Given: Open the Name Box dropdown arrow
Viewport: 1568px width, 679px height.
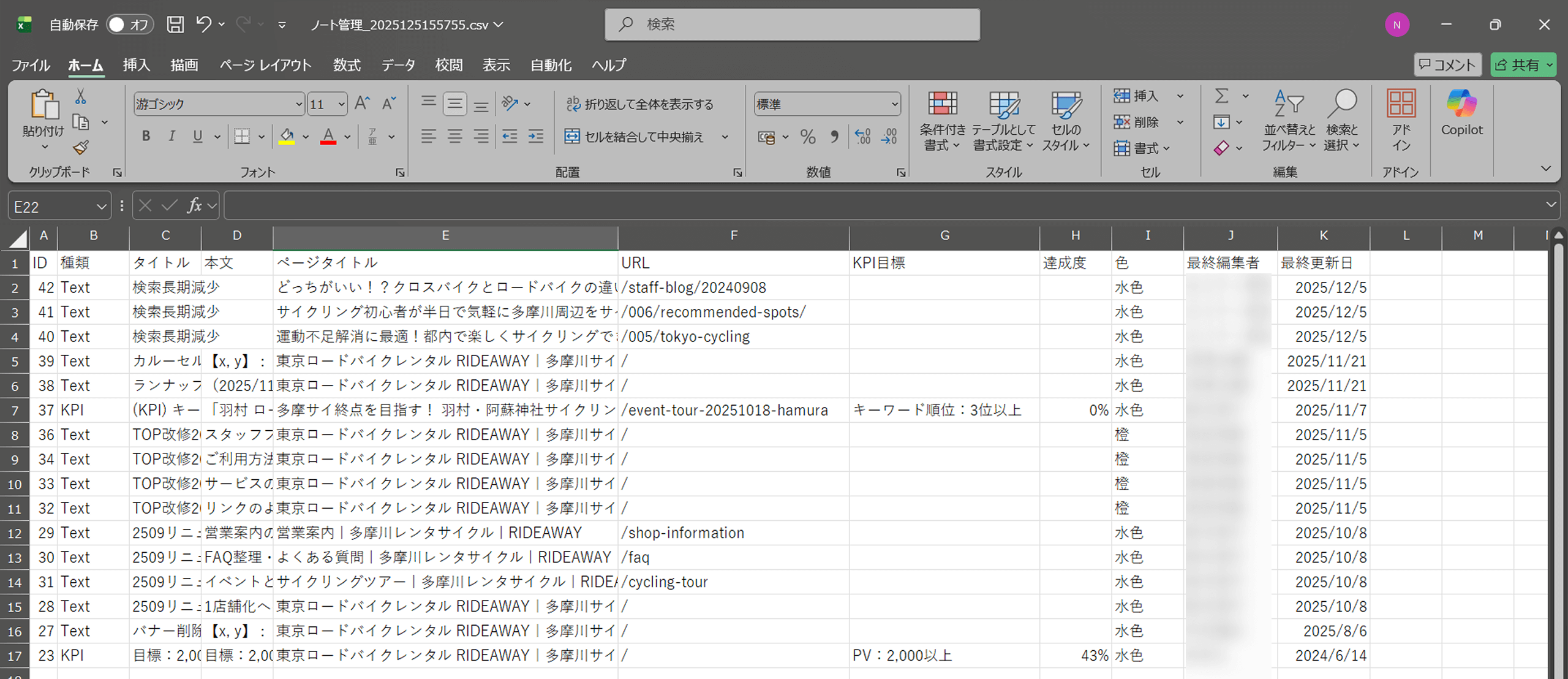Looking at the screenshot, I should (x=101, y=207).
